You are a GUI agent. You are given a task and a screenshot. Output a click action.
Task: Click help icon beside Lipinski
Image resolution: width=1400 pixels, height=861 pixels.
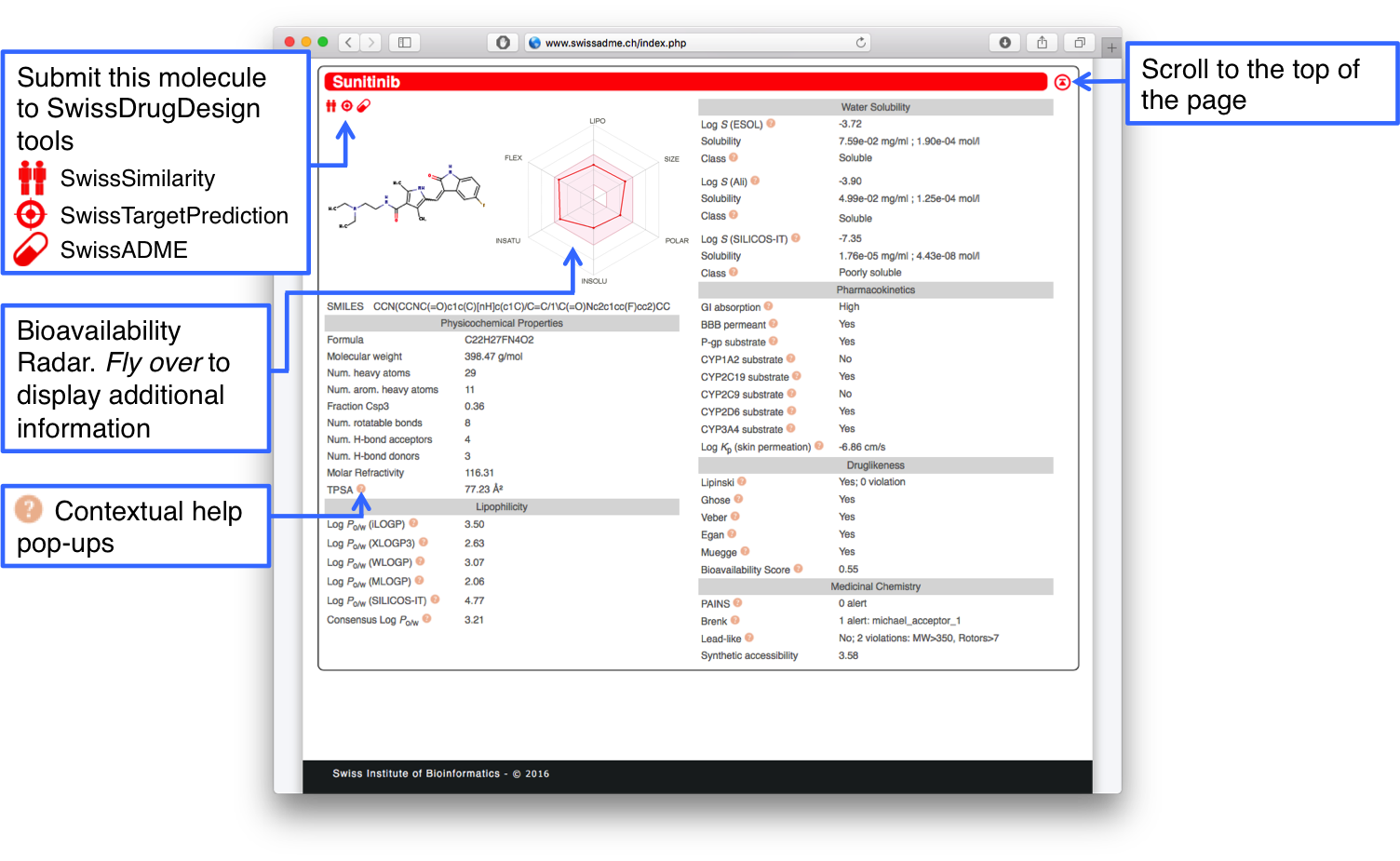(x=742, y=482)
